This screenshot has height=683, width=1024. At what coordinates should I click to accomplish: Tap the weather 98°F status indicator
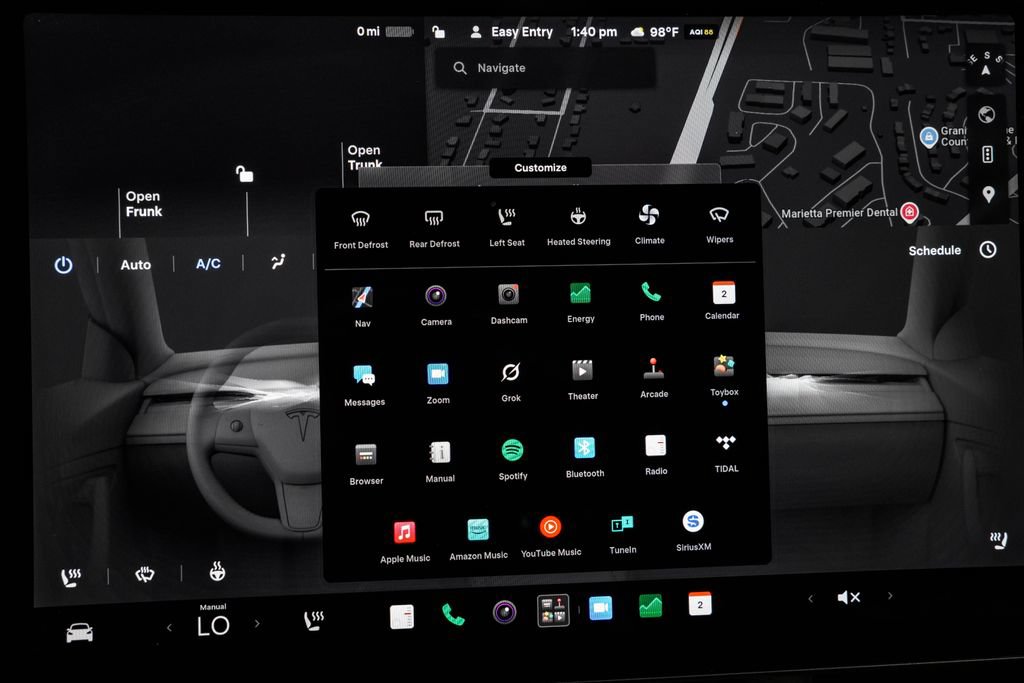pos(654,32)
